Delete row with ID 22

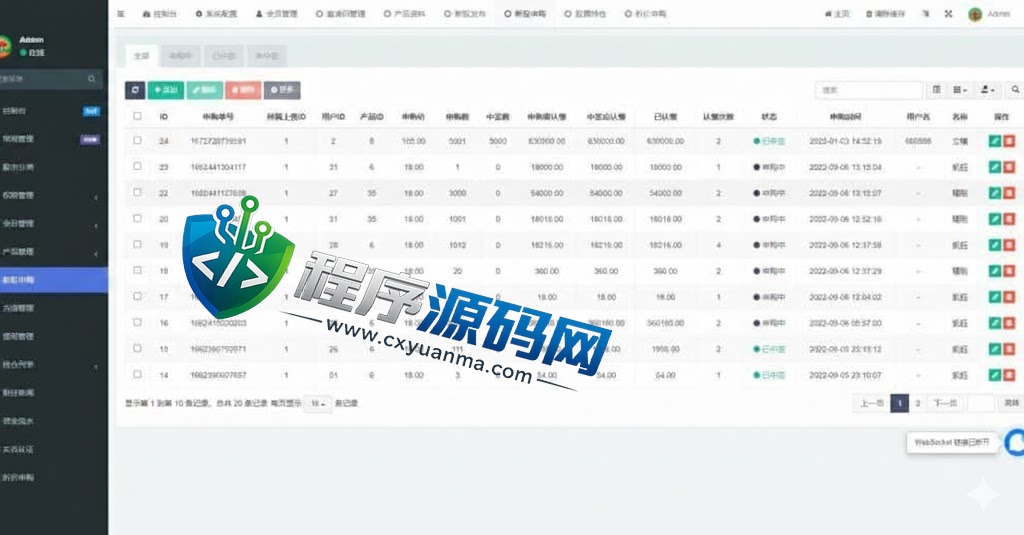pyautogui.click(x=1009, y=193)
